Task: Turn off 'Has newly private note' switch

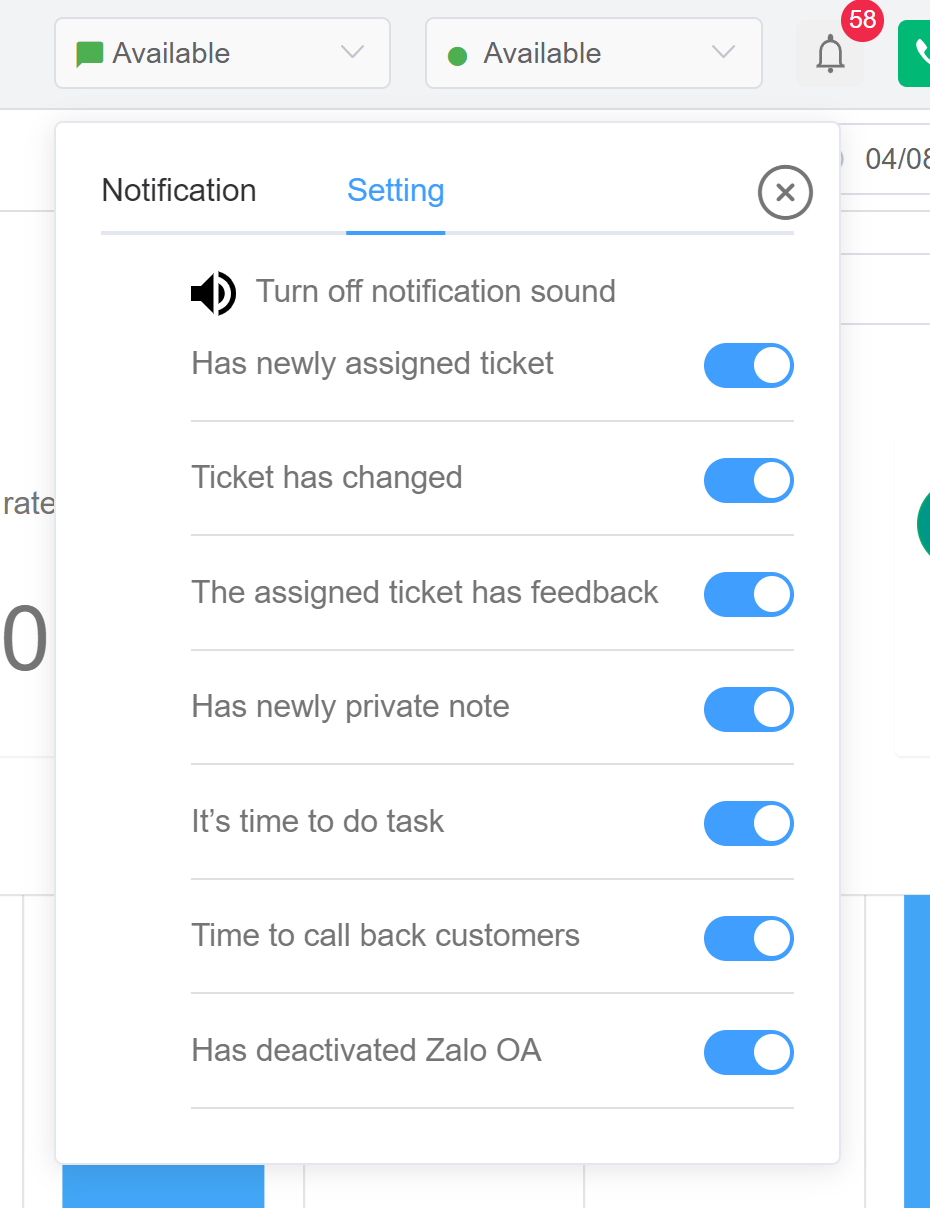Action: pos(748,709)
